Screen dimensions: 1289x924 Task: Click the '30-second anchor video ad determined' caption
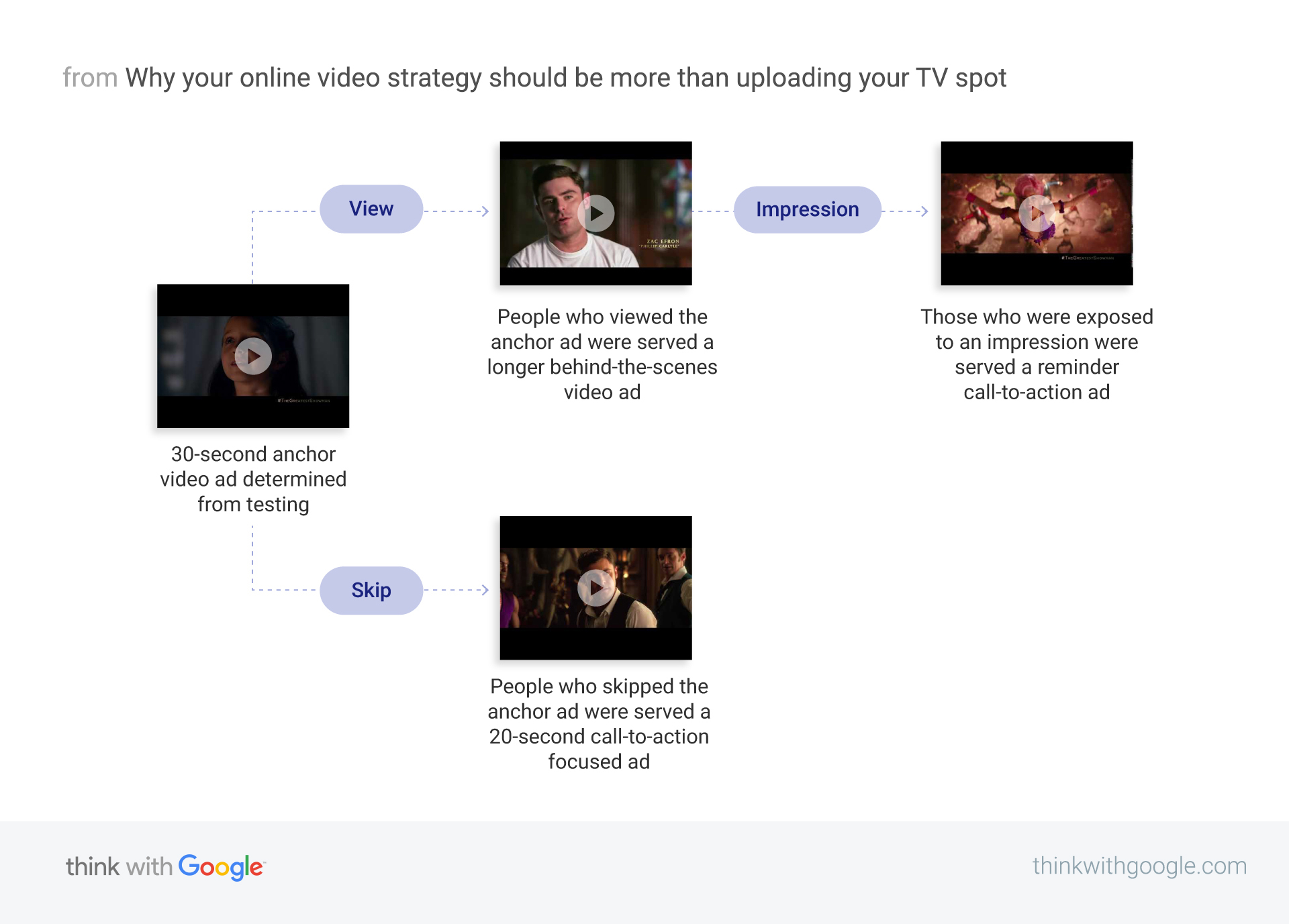[x=253, y=479]
